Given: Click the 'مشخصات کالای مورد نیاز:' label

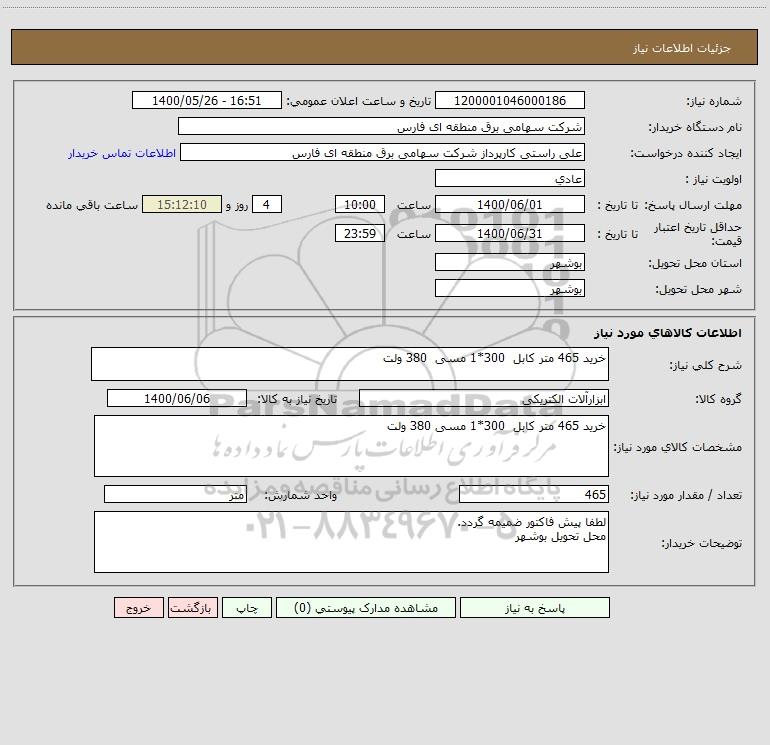Looking at the screenshot, I should coord(678,447).
